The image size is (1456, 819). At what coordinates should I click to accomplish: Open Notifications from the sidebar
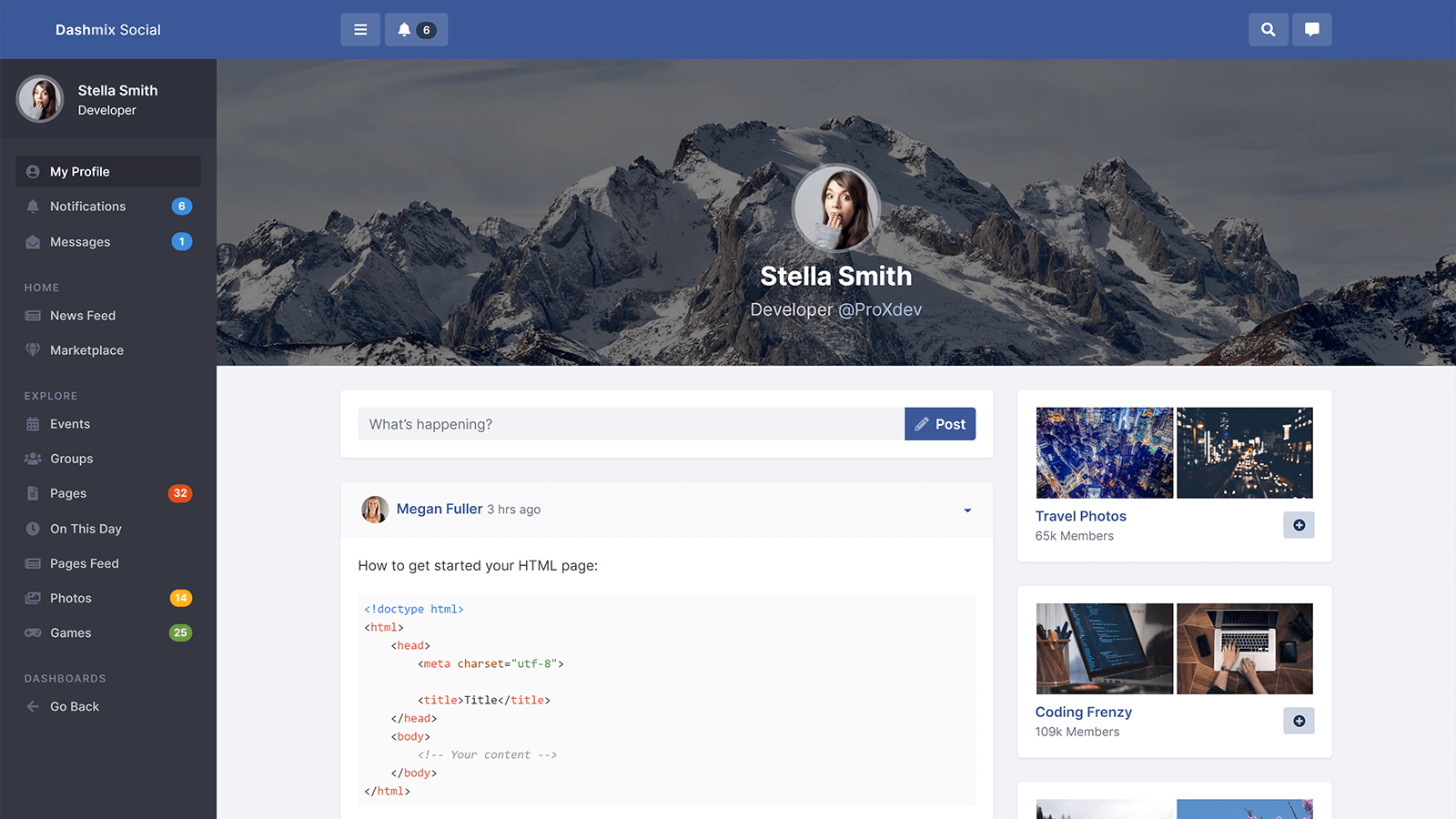(88, 207)
